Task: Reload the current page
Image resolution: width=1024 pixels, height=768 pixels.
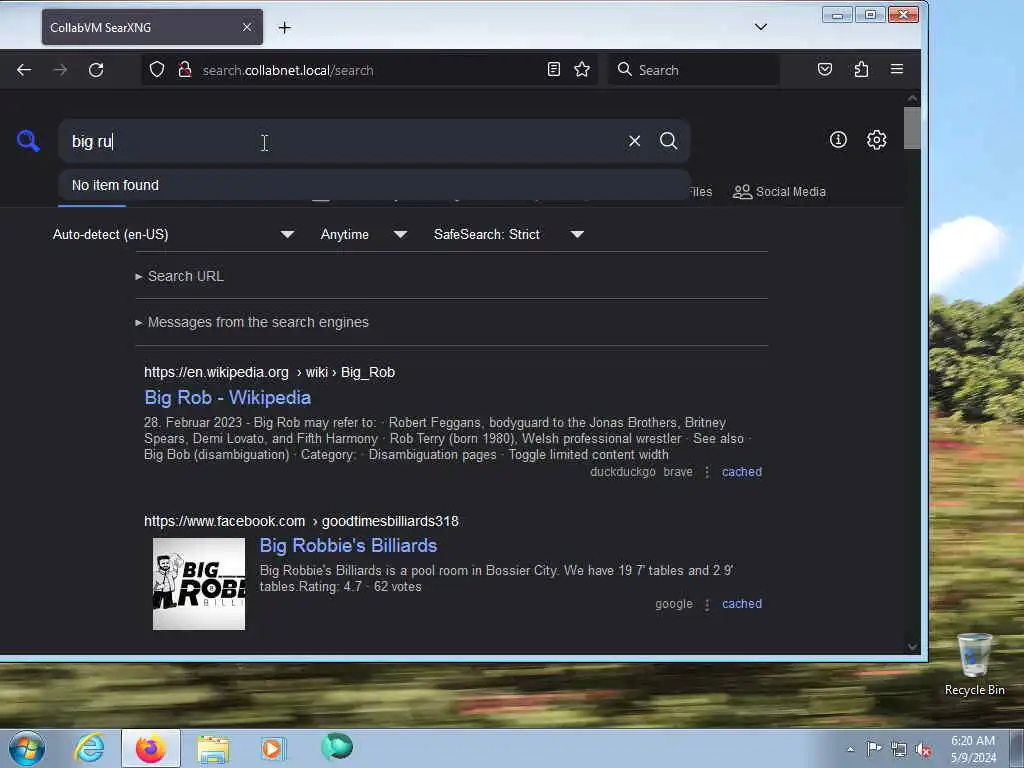Action: click(96, 70)
